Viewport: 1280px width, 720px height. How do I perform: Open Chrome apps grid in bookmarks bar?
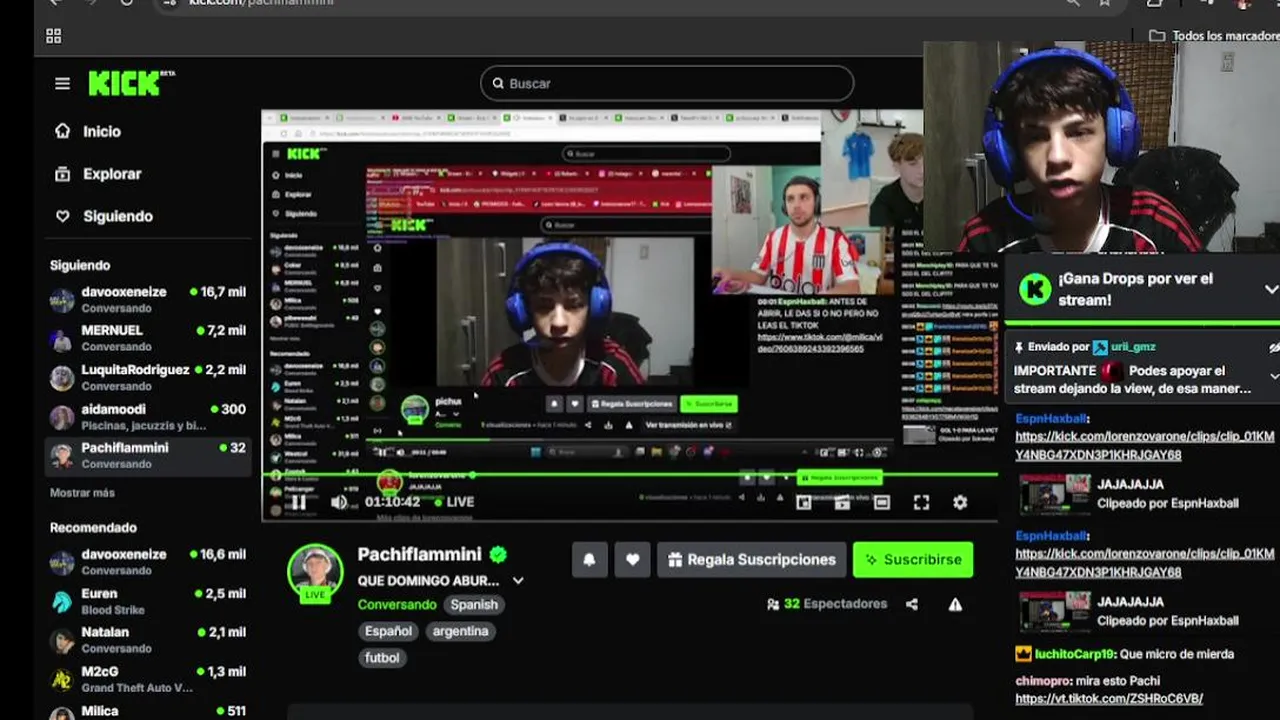point(54,36)
